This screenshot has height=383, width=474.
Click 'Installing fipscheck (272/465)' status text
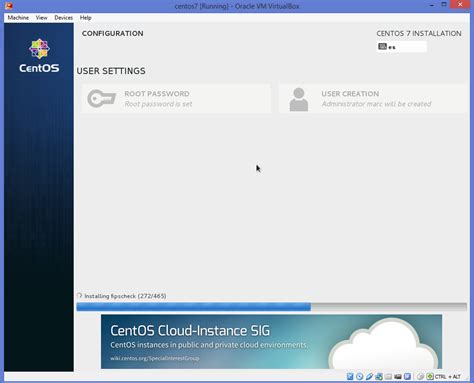(125, 296)
